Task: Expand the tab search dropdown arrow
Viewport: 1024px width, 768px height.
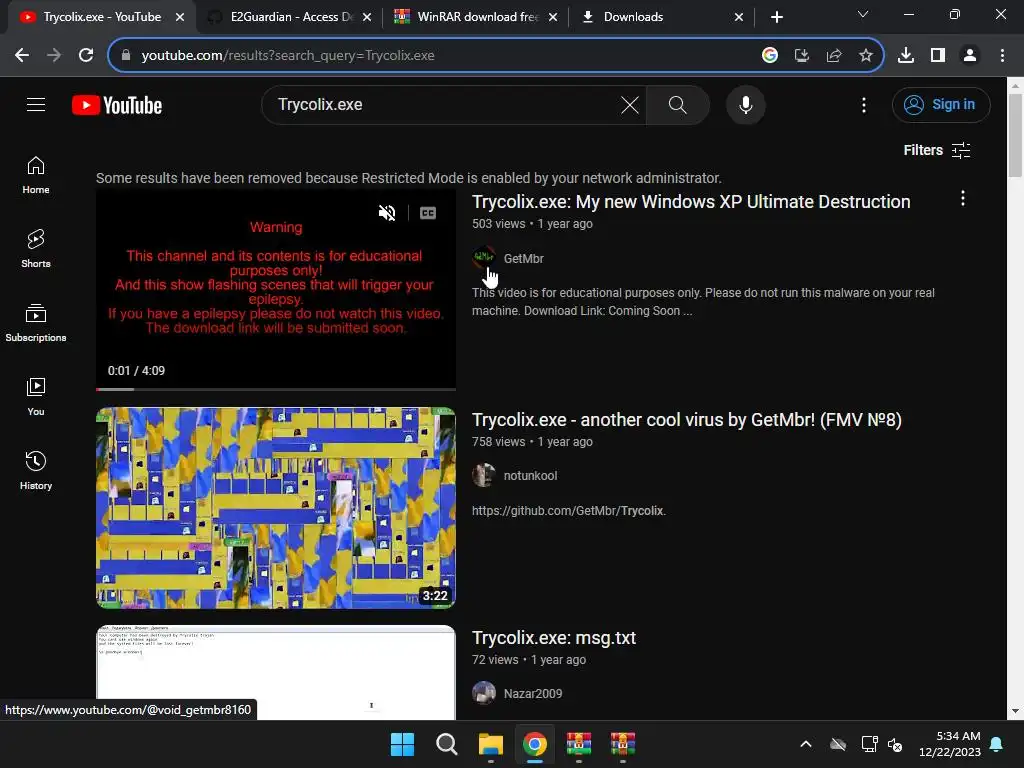Action: (863, 14)
